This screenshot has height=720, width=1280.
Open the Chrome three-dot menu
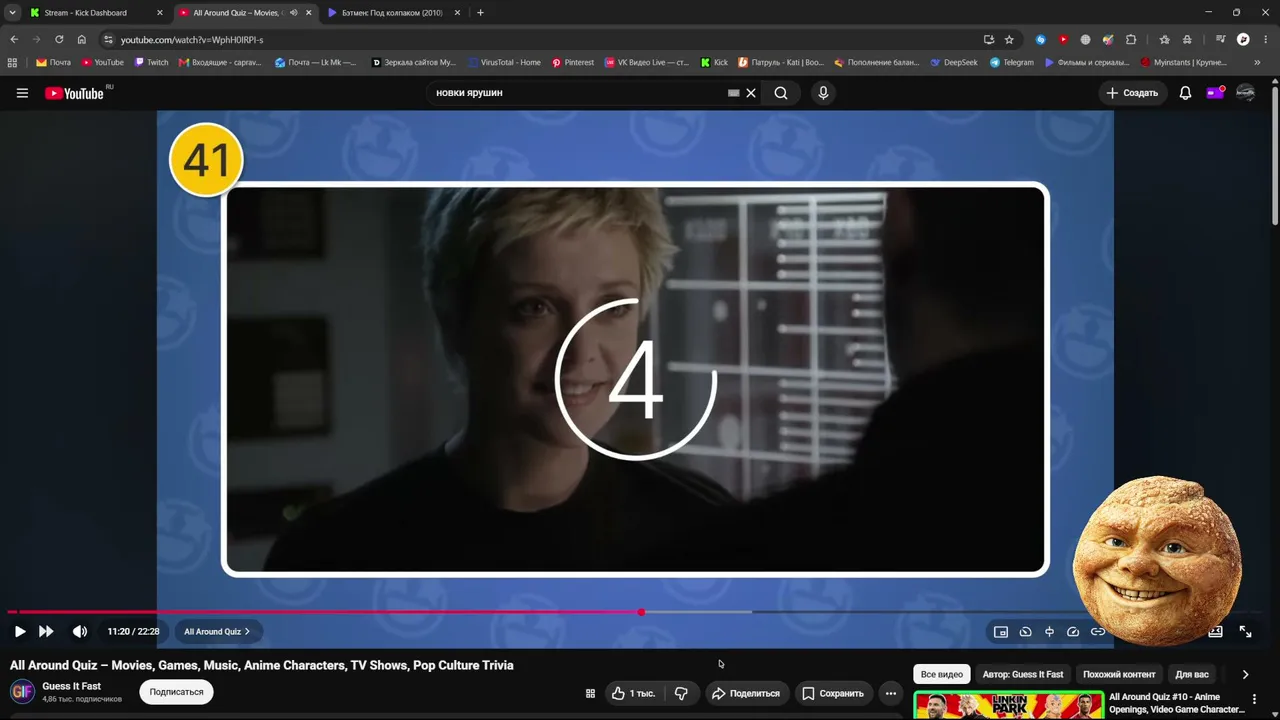[x=1265, y=39]
